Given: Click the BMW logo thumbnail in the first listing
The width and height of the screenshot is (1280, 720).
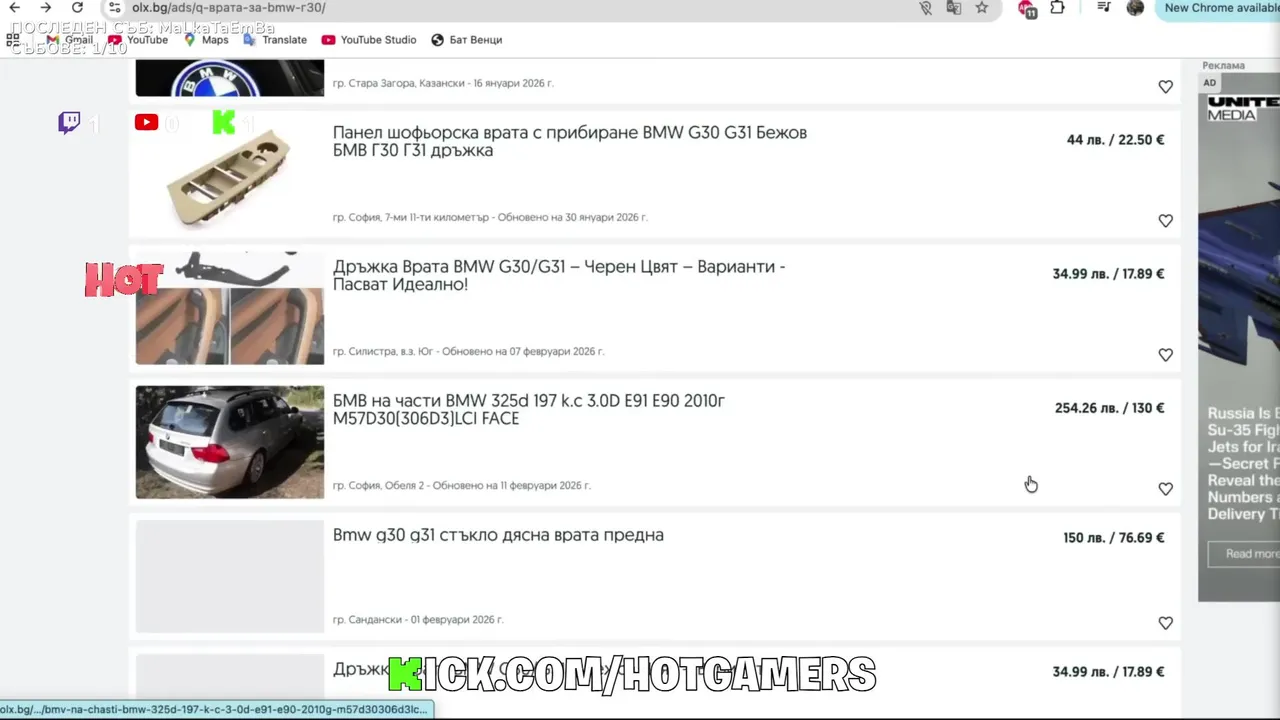Looking at the screenshot, I should tap(230, 78).
